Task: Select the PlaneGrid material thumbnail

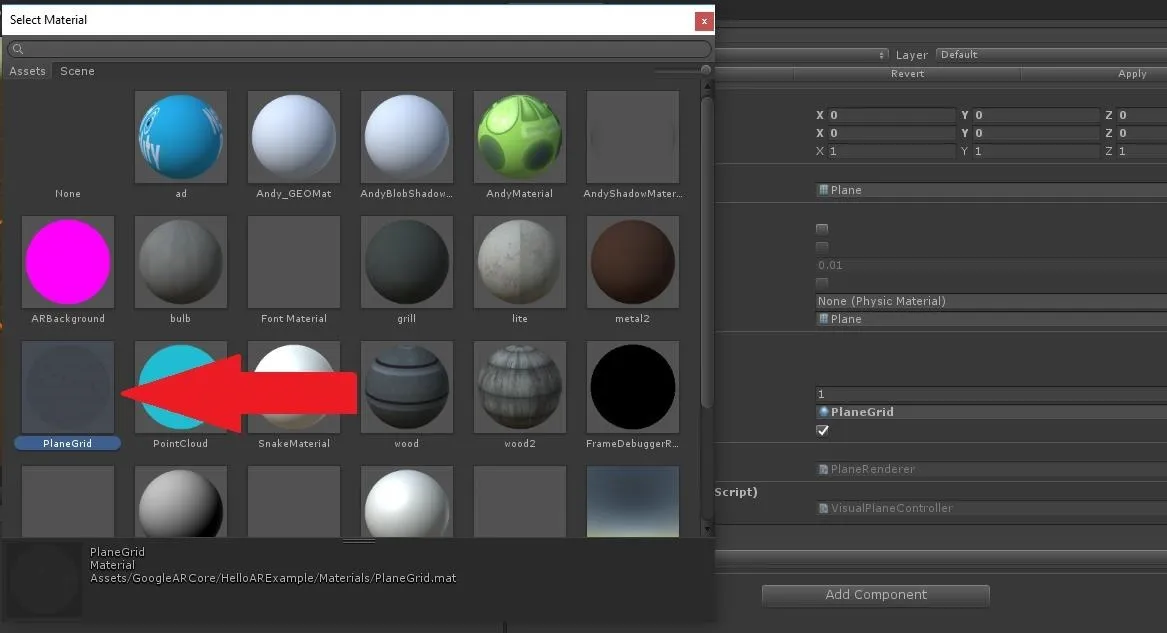Action: click(x=68, y=387)
